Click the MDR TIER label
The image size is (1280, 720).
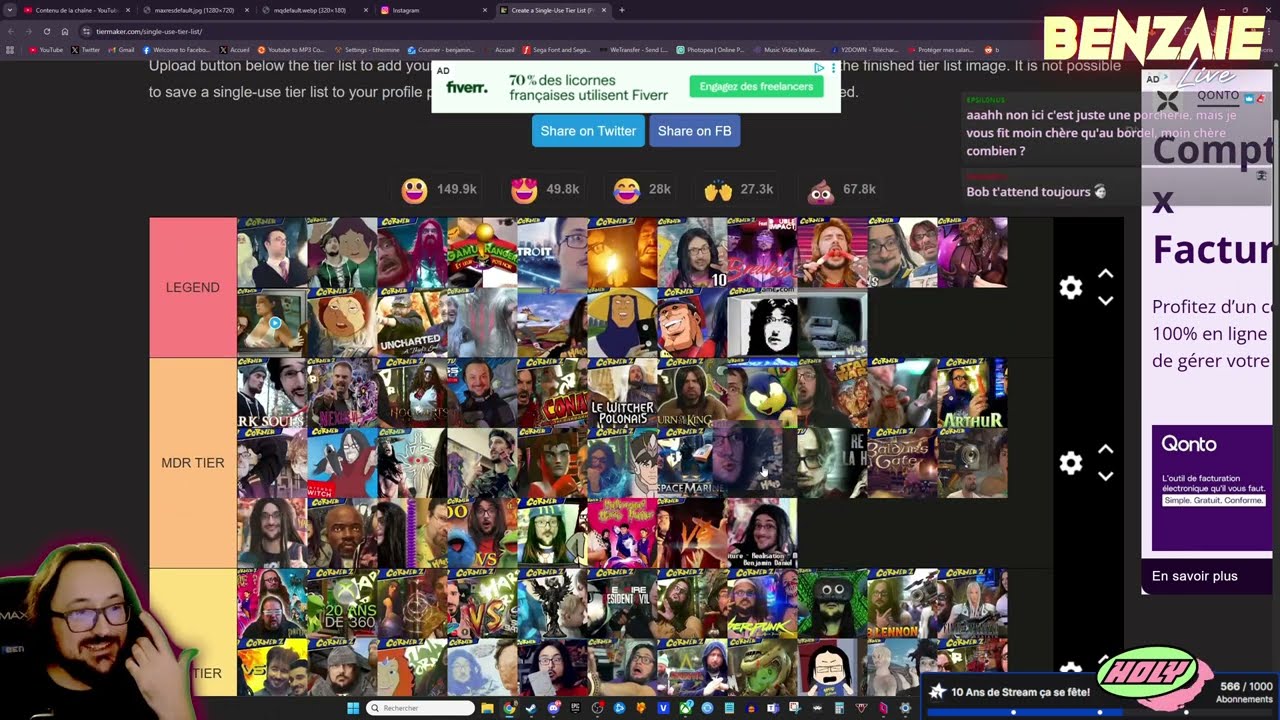point(193,463)
